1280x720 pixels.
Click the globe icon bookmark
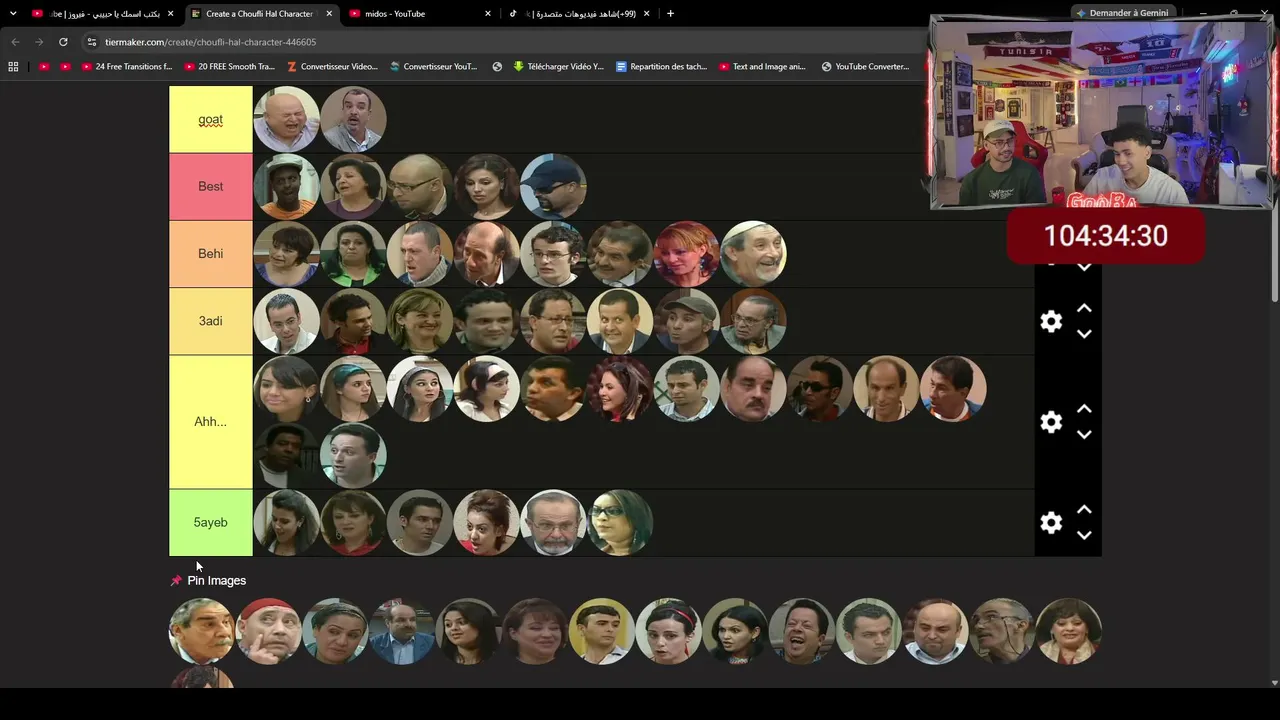497,67
